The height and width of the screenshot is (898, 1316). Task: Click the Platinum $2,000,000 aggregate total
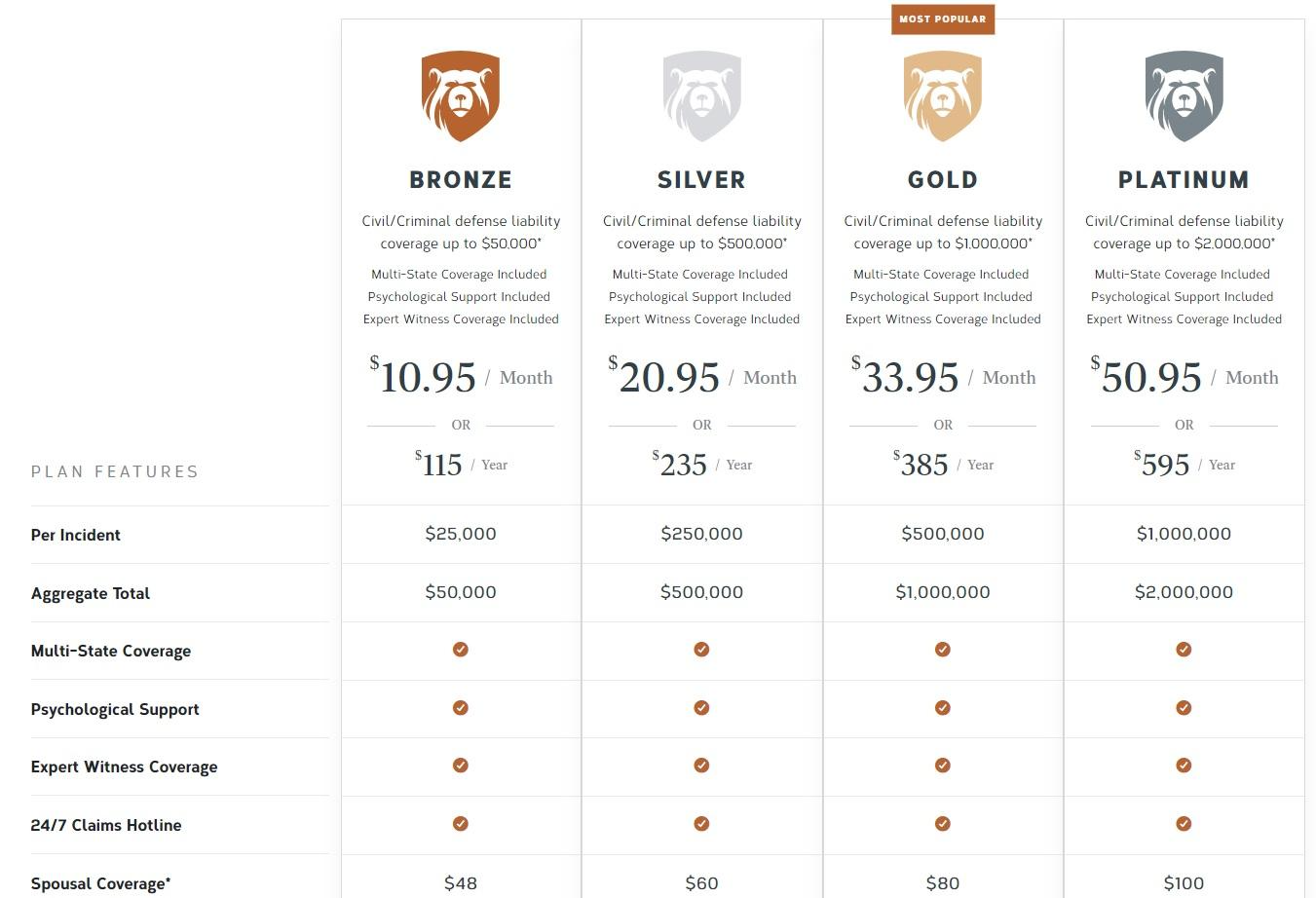[x=1184, y=592]
